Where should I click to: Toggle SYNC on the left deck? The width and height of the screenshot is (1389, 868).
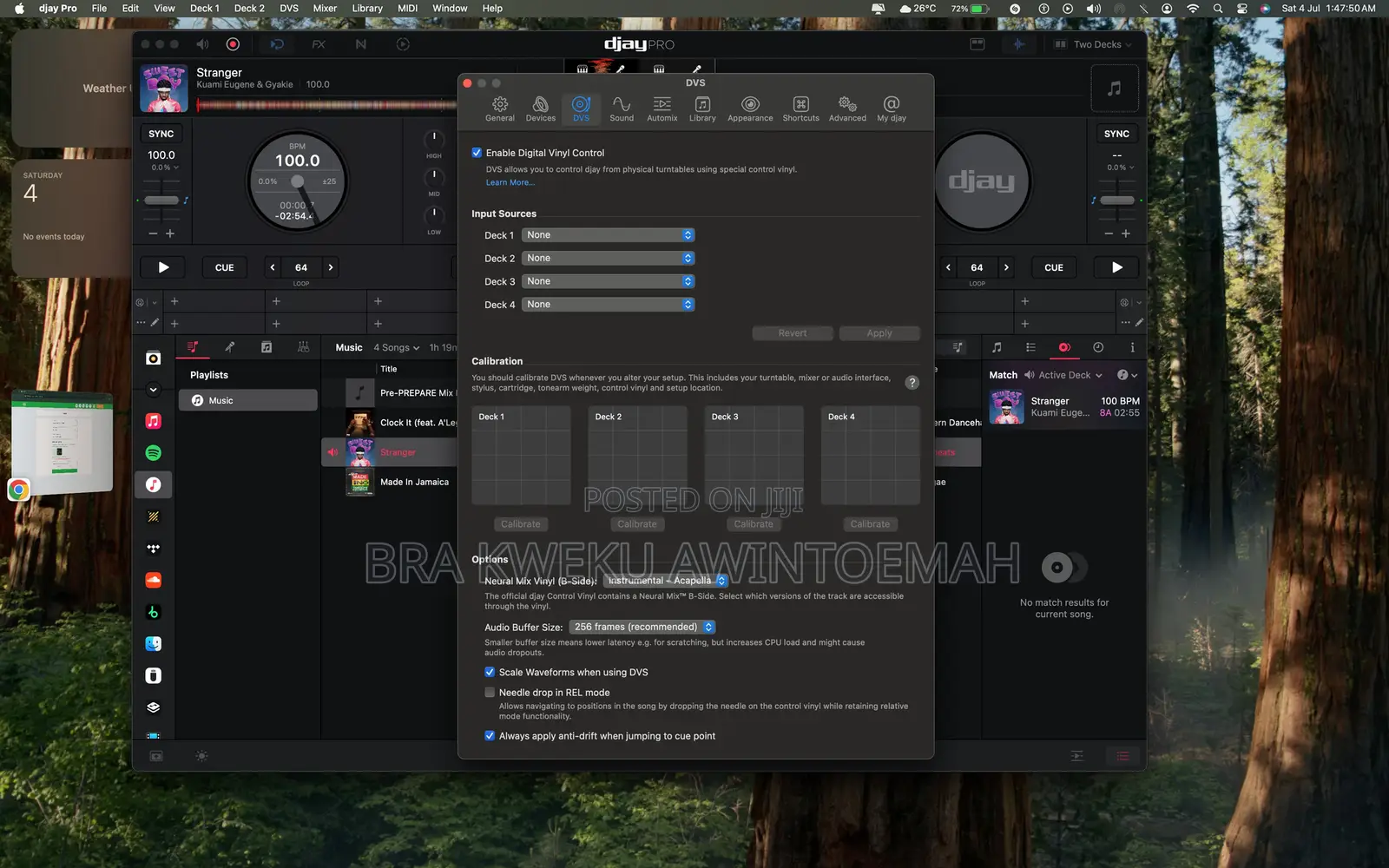pyautogui.click(x=161, y=134)
